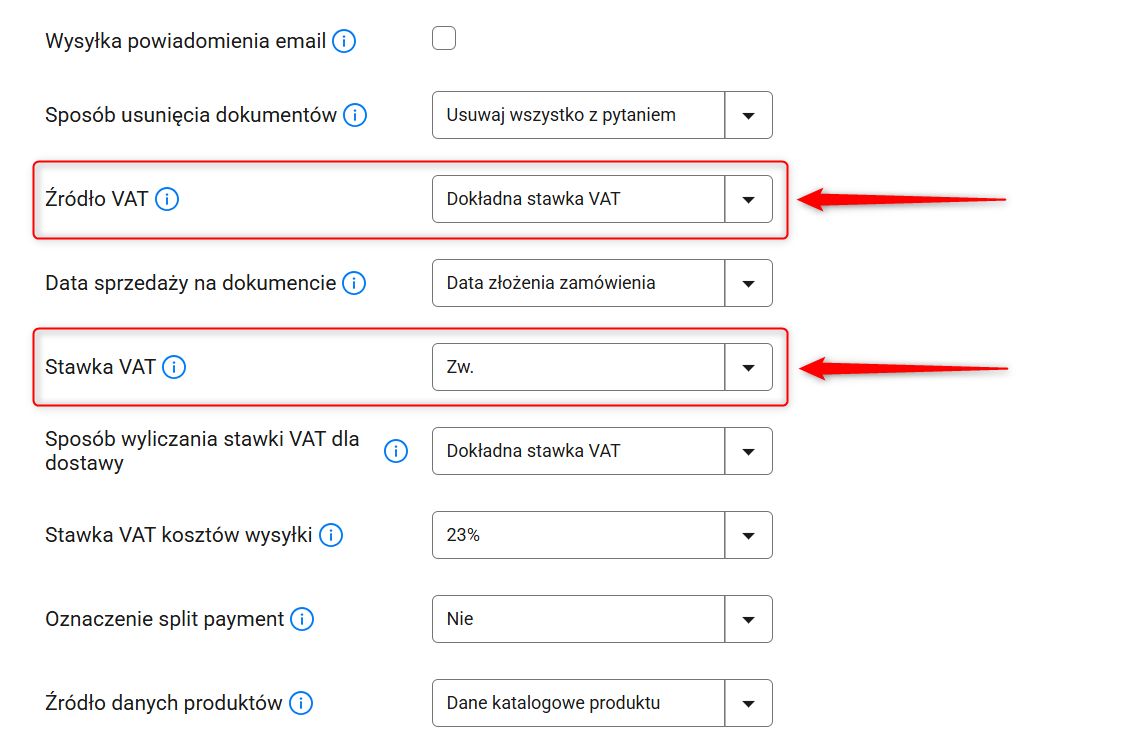Click the Dokładna stawka VAT field in Źródło VAT
The height and width of the screenshot is (754, 1131).
pyautogui.click(x=578, y=199)
